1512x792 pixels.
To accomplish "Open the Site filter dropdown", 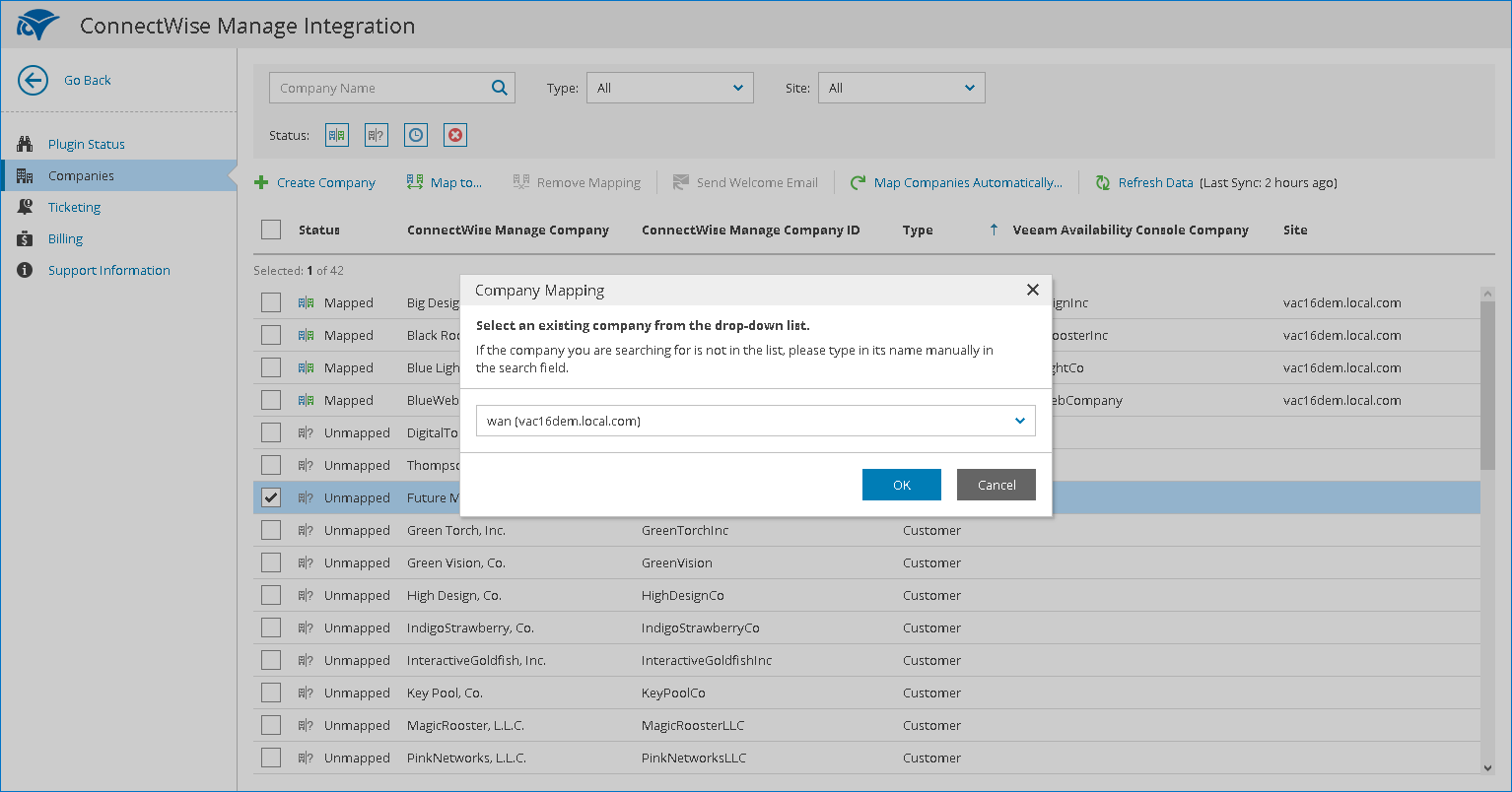I will point(901,88).
